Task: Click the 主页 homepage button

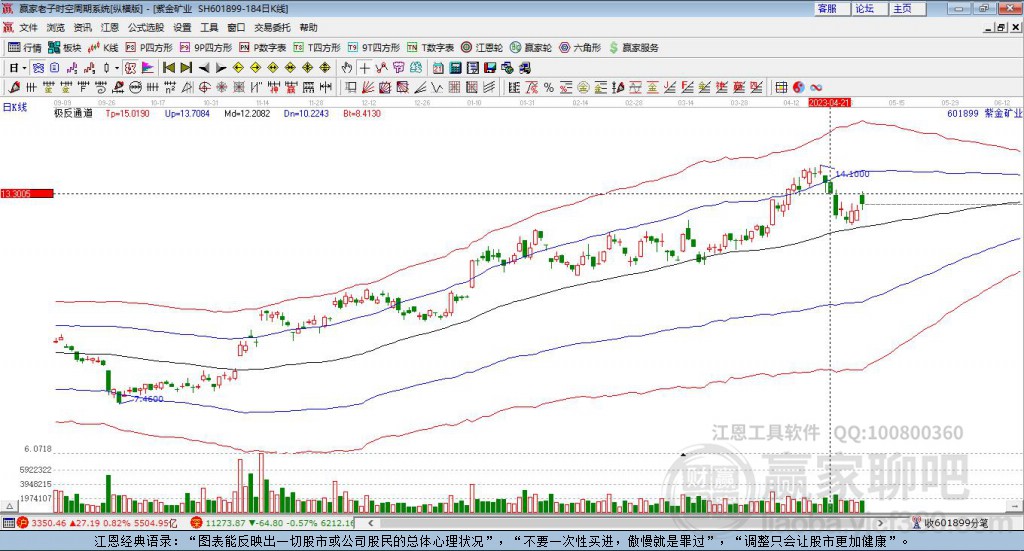Action: (908, 8)
